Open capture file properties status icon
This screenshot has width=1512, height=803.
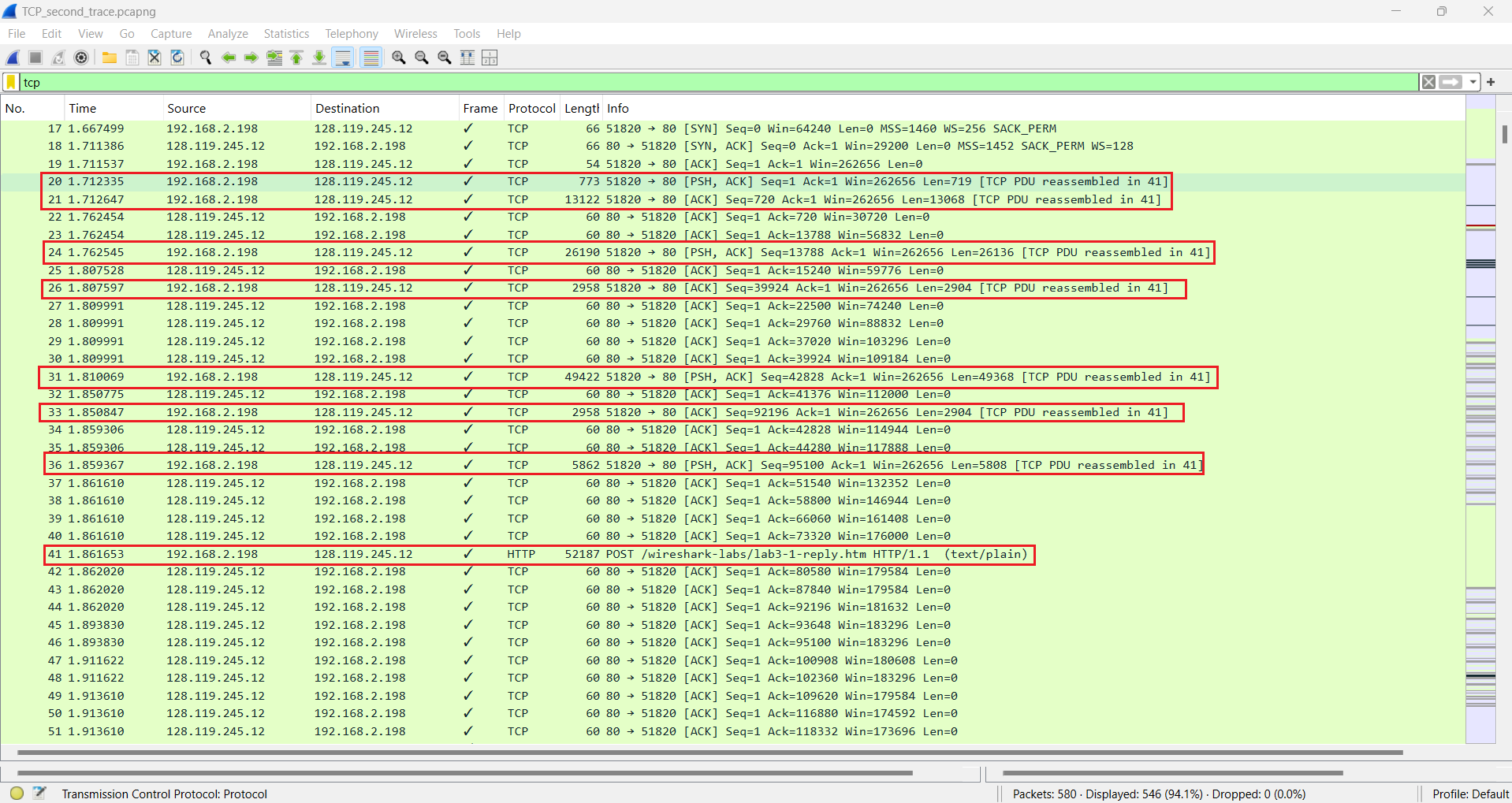coord(39,794)
